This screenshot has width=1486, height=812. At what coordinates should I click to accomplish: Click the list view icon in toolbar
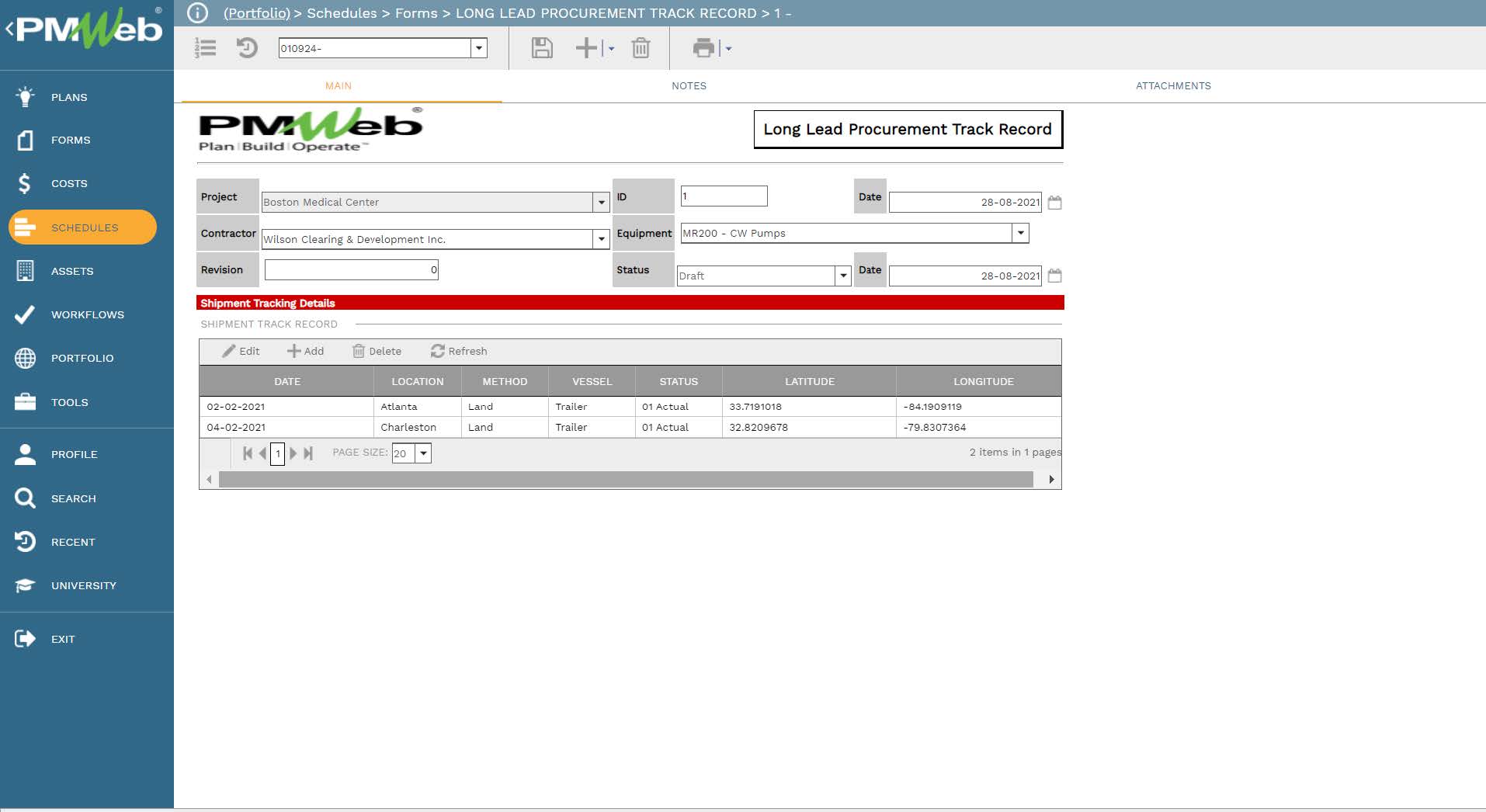(205, 48)
